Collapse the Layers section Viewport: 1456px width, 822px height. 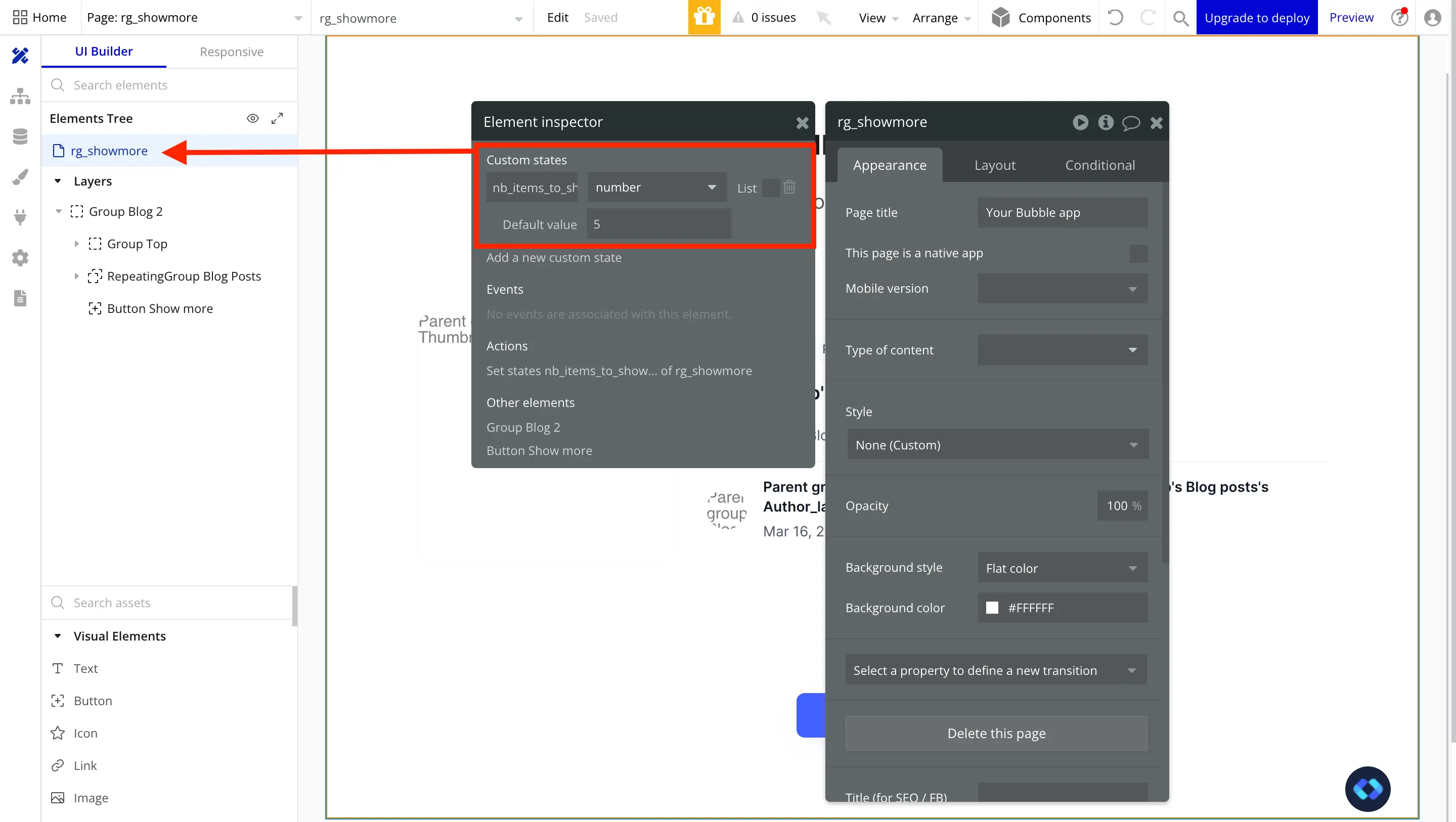tap(58, 181)
